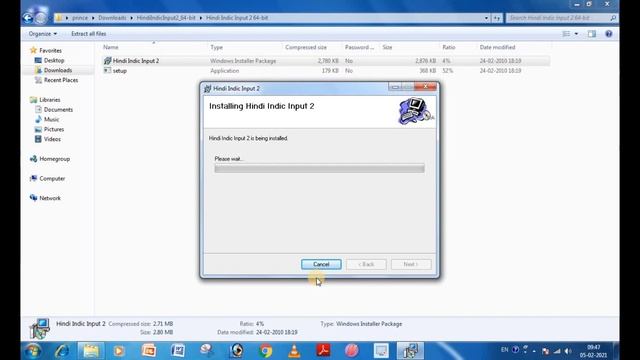Change view with the view icon

tap(566, 34)
